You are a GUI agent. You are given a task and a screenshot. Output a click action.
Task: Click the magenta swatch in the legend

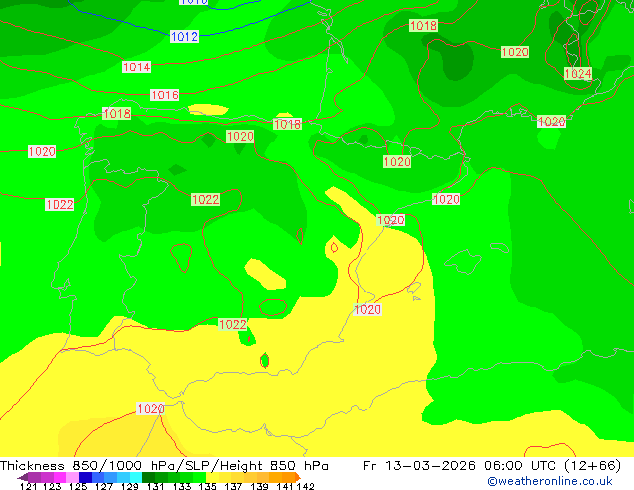tap(60, 477)
